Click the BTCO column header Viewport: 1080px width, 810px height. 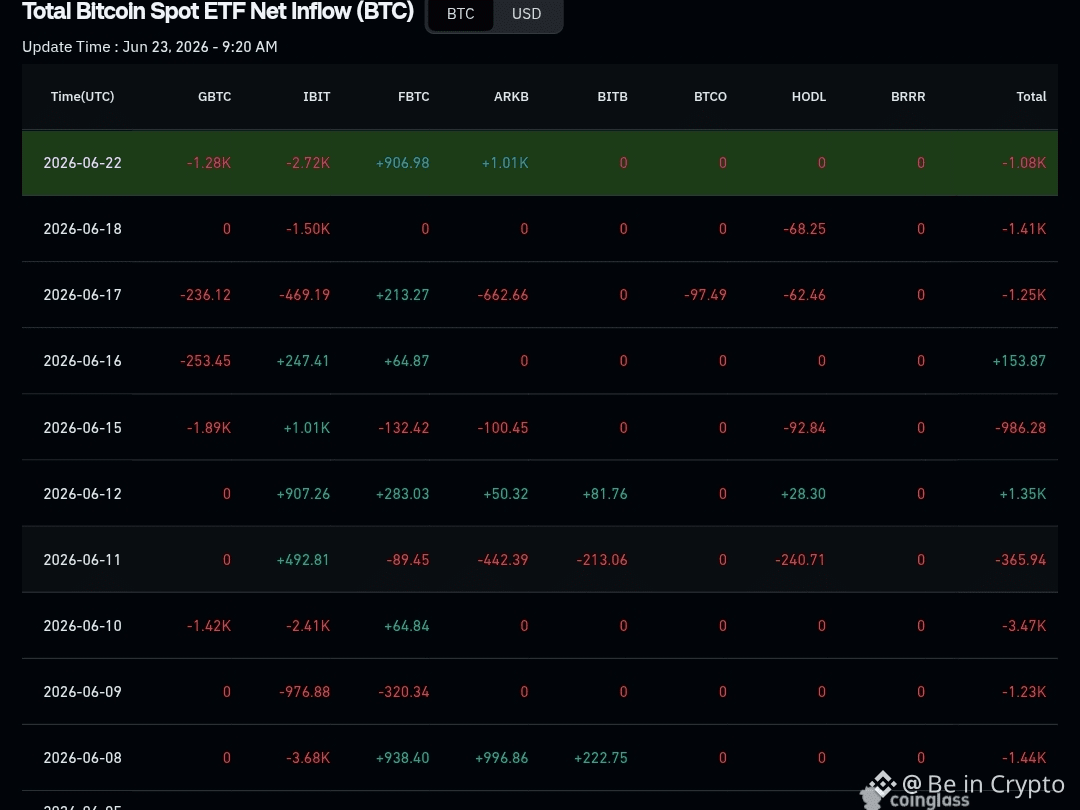[710, 96]
